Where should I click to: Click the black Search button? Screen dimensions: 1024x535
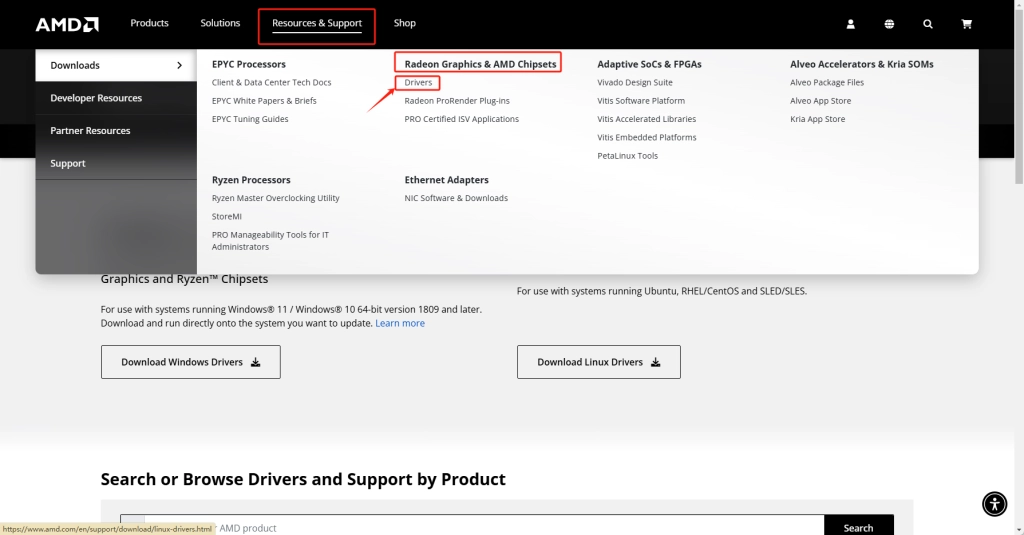tap(858, 527)
